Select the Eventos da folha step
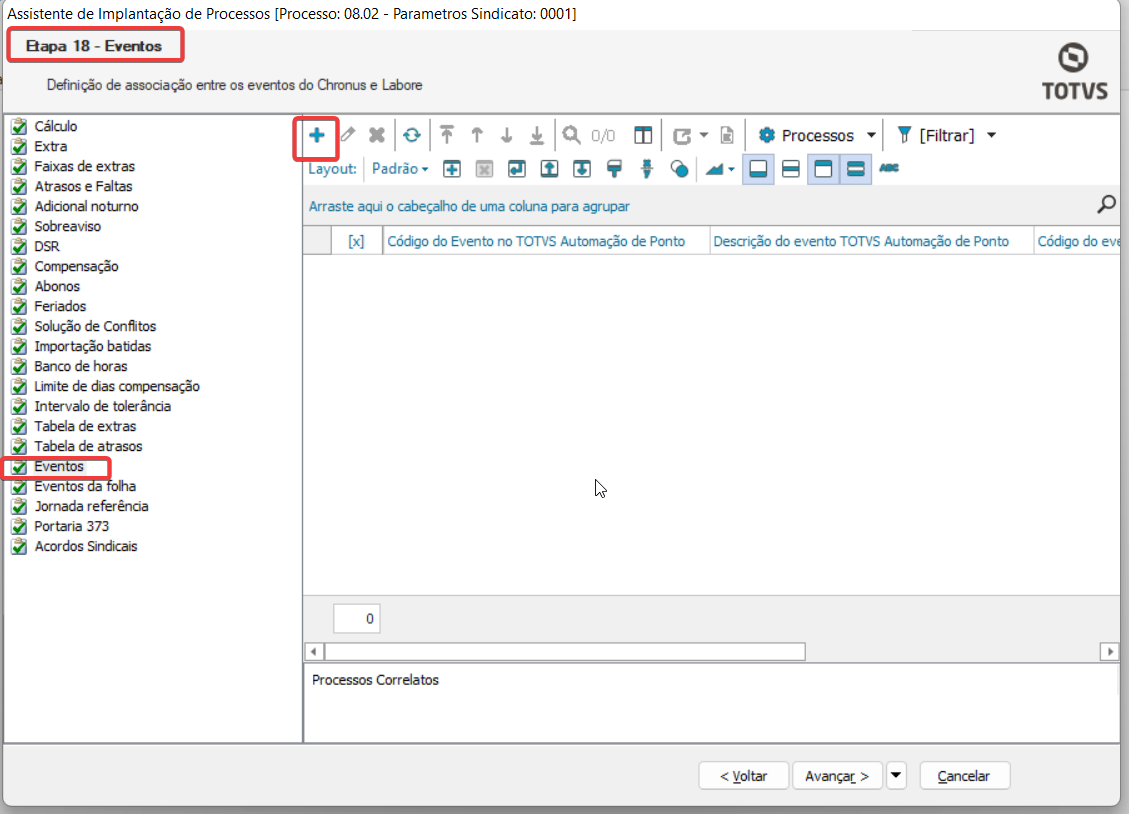Screen dimensions: 1129x814 [x=85, y=487]
